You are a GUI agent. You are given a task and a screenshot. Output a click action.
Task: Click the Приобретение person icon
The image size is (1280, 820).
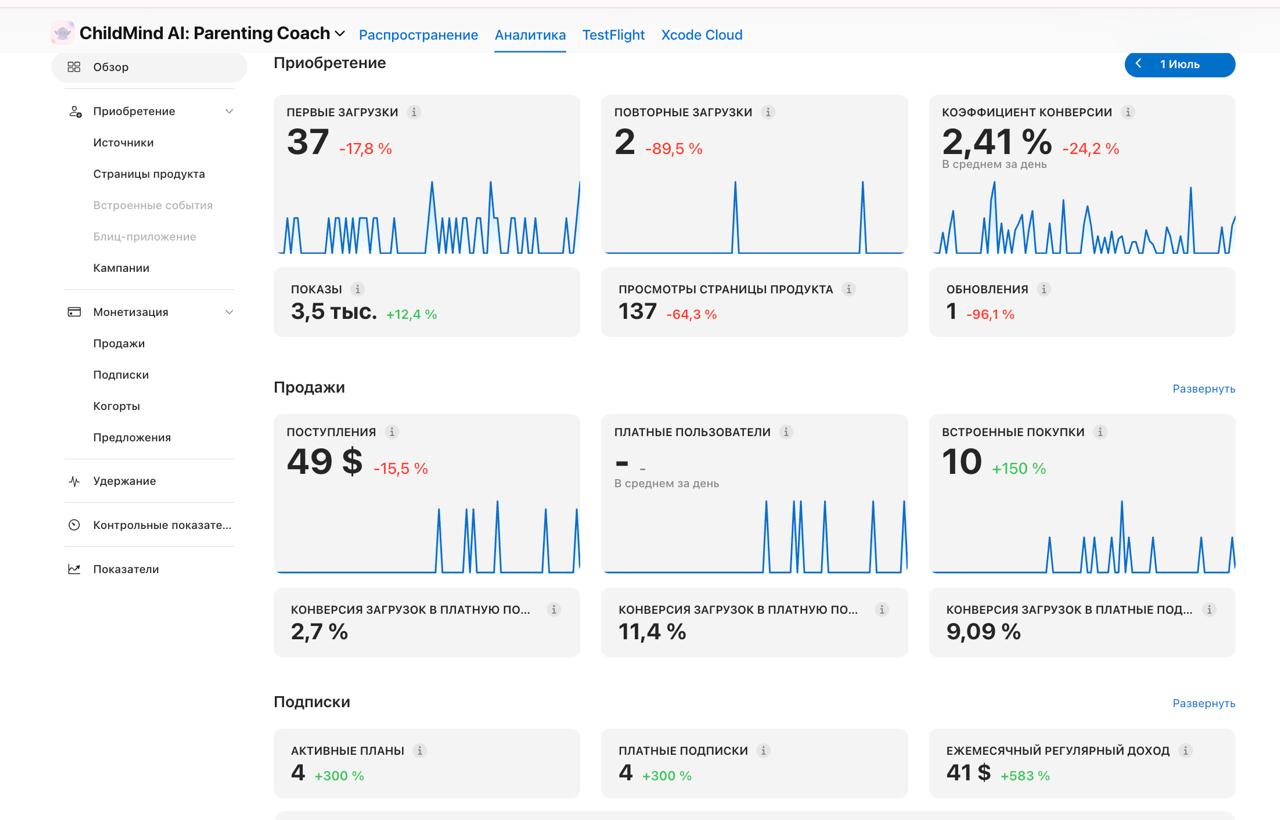pos(74,111)
